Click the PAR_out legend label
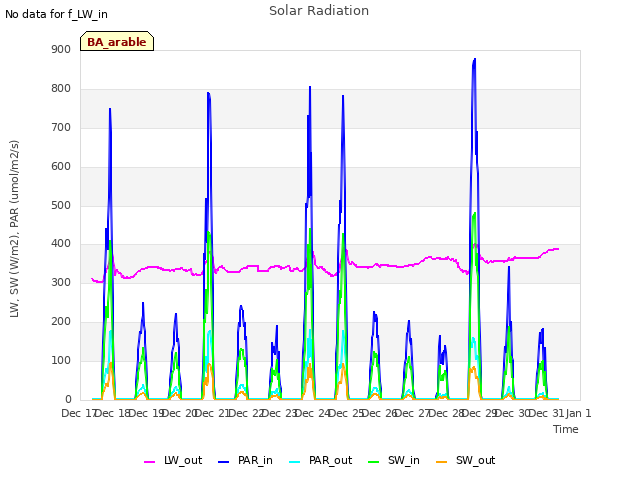 (330, 460)
